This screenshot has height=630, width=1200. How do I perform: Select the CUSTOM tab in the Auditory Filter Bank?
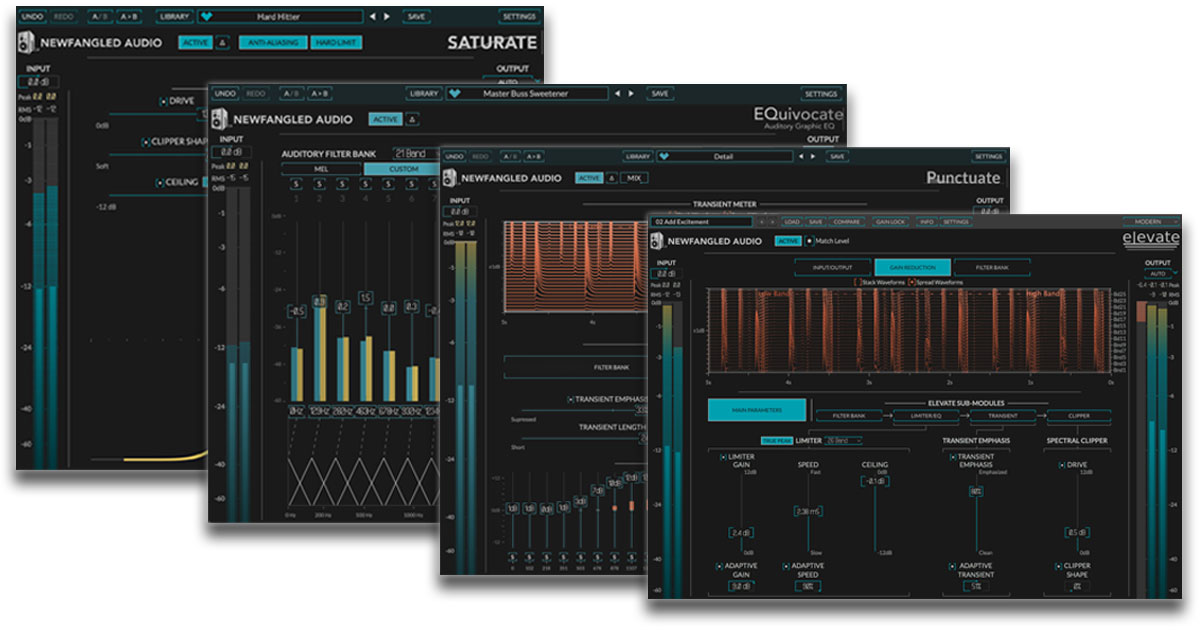(x=403, y=169)
